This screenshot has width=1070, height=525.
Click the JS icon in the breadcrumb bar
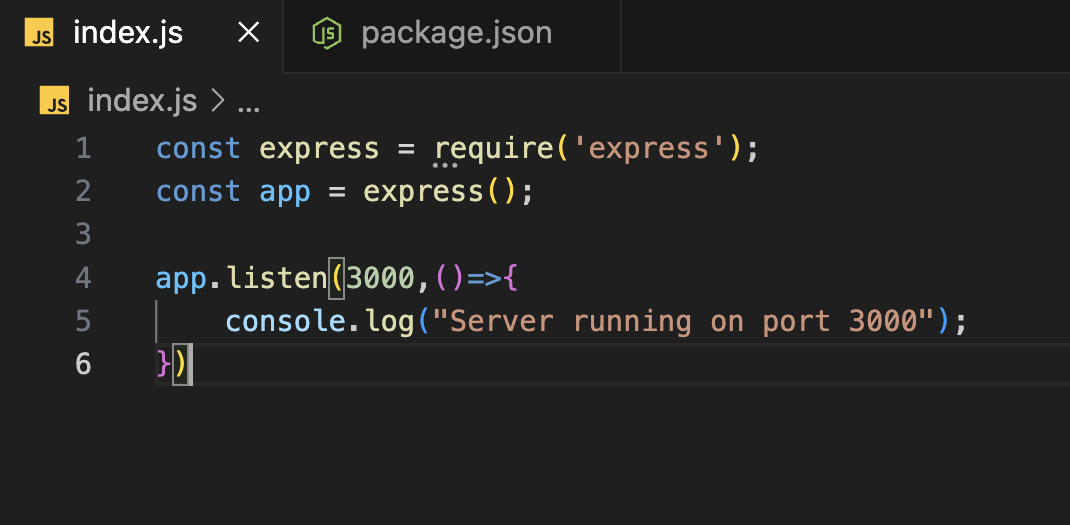point(54,101)
